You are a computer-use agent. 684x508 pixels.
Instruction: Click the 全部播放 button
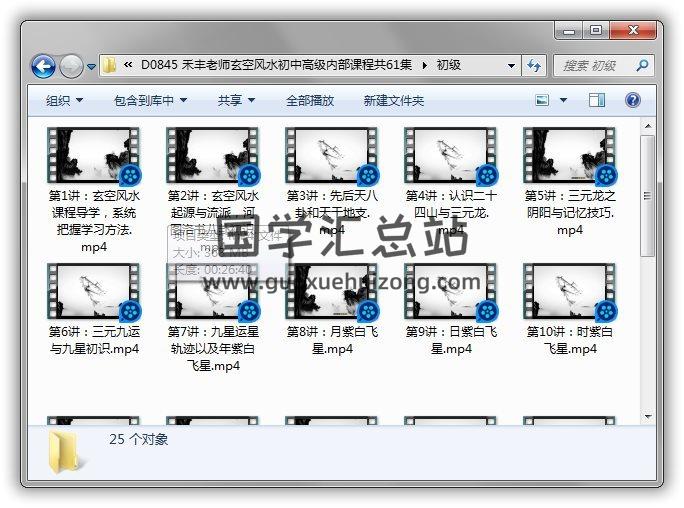tap(311, 101)
